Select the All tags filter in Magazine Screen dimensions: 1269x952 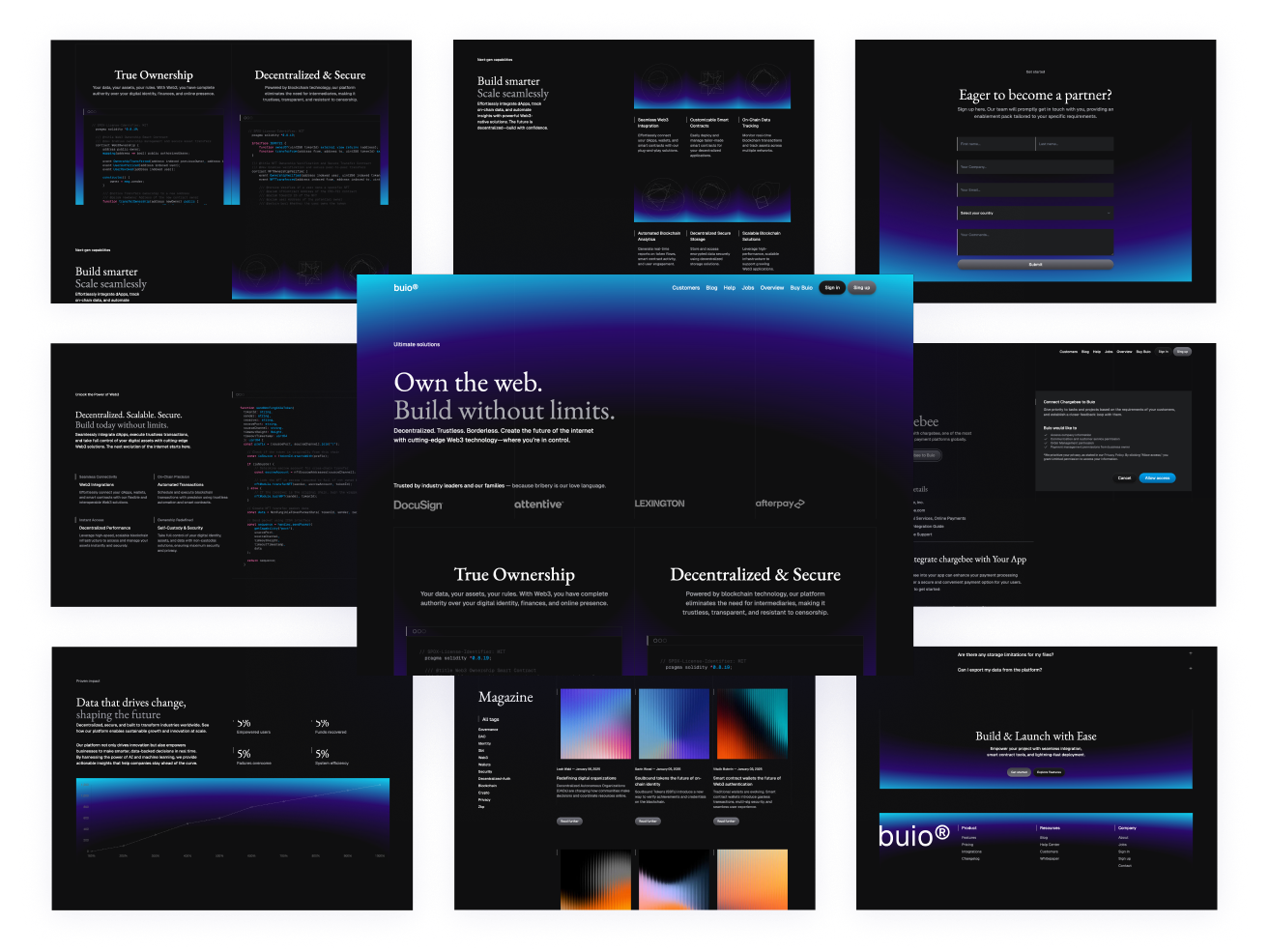pyautogui.click(x=491, y=719)
